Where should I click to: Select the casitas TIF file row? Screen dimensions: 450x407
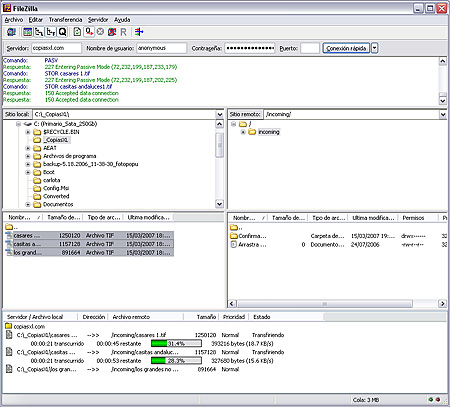[89, 244]
